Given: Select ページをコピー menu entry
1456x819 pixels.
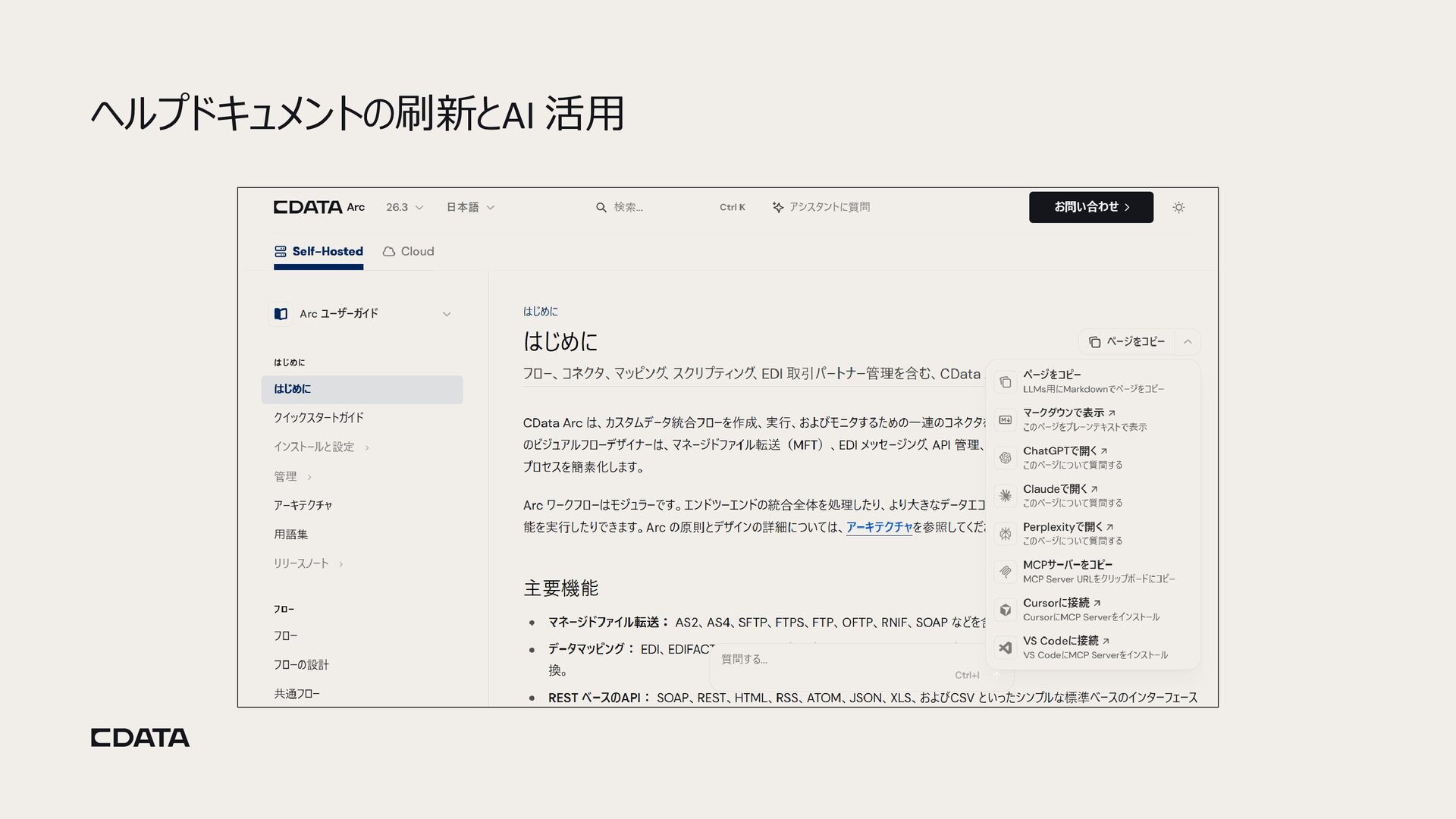Looking at the screenshot, I should pyautogui.click(x=1093, y=381).
